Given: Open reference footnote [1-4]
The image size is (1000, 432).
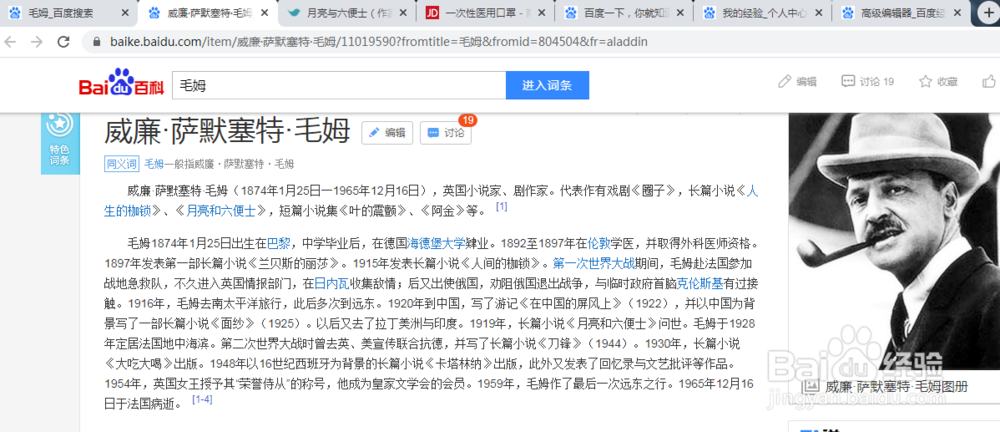Looking at the screenshot, I should [x=202, y=399].
